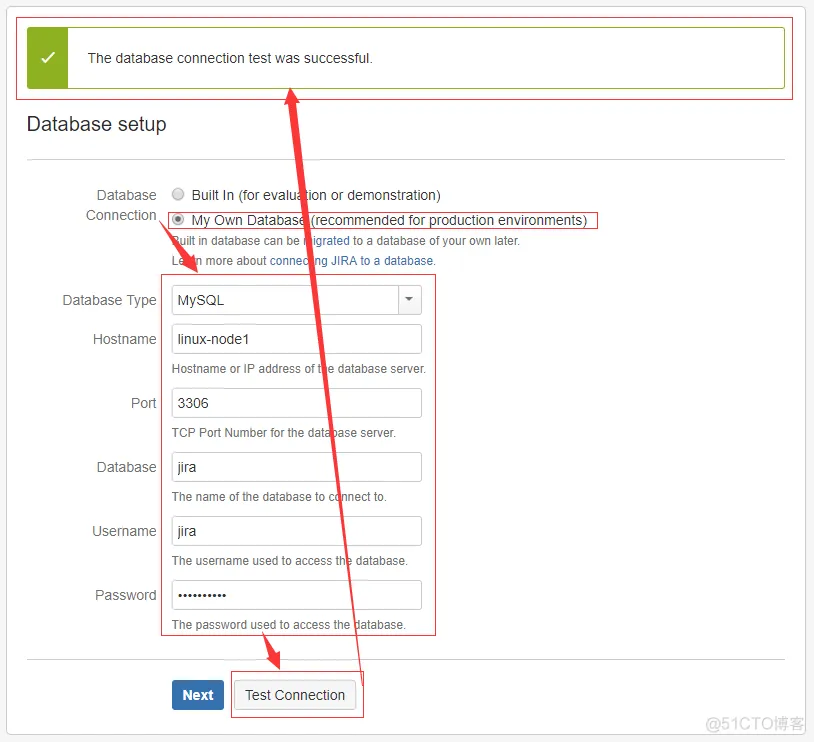Click the 'Username' field label

tap(124, 531)
